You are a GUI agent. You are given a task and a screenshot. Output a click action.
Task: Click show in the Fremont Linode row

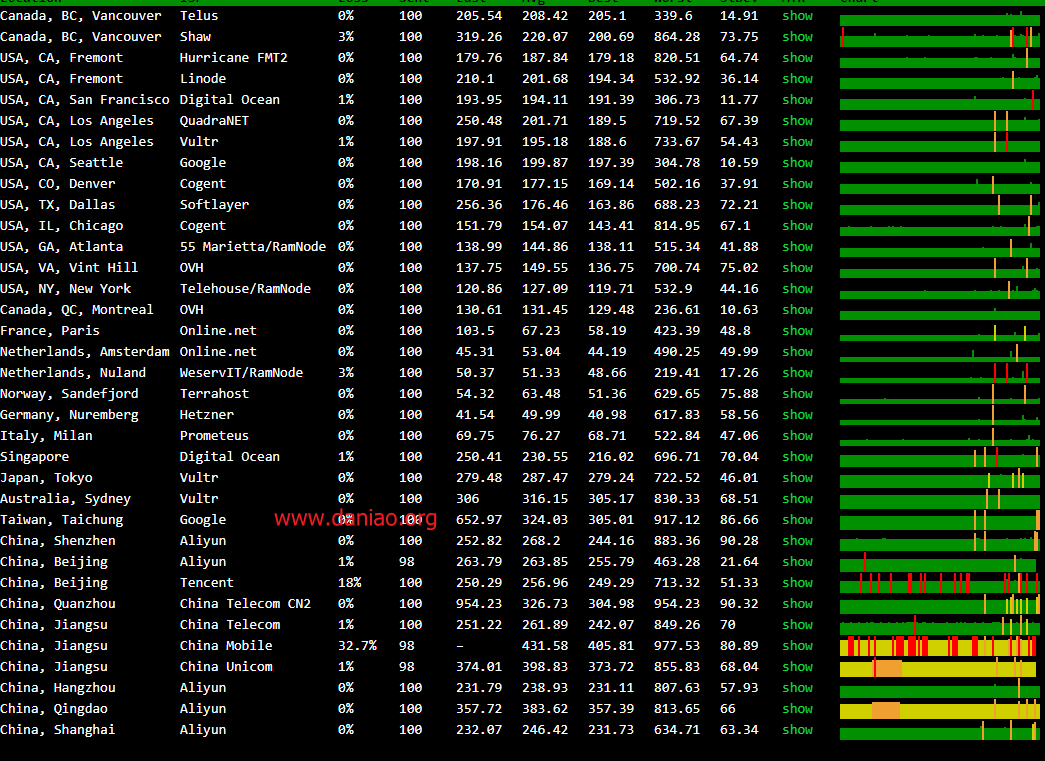[797, 79]
